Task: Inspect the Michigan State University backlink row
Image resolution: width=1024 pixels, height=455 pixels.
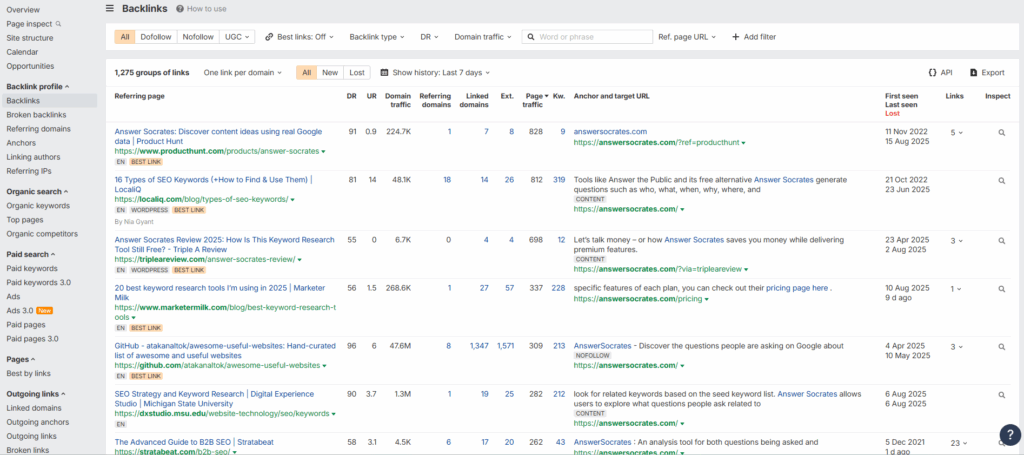Action: (x=1002, y=395)
